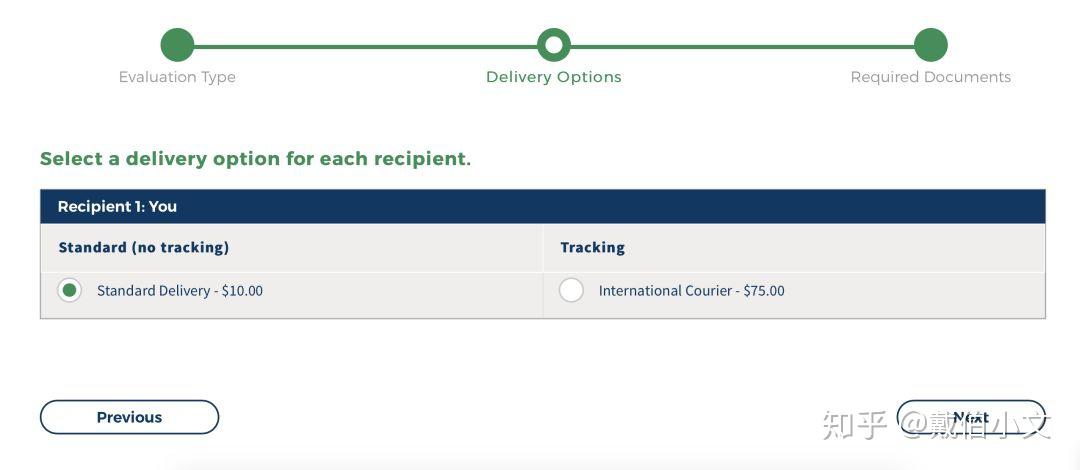Click the Required Documents step circle
The image size is (1080, 470).
click(x=930, y=45)
